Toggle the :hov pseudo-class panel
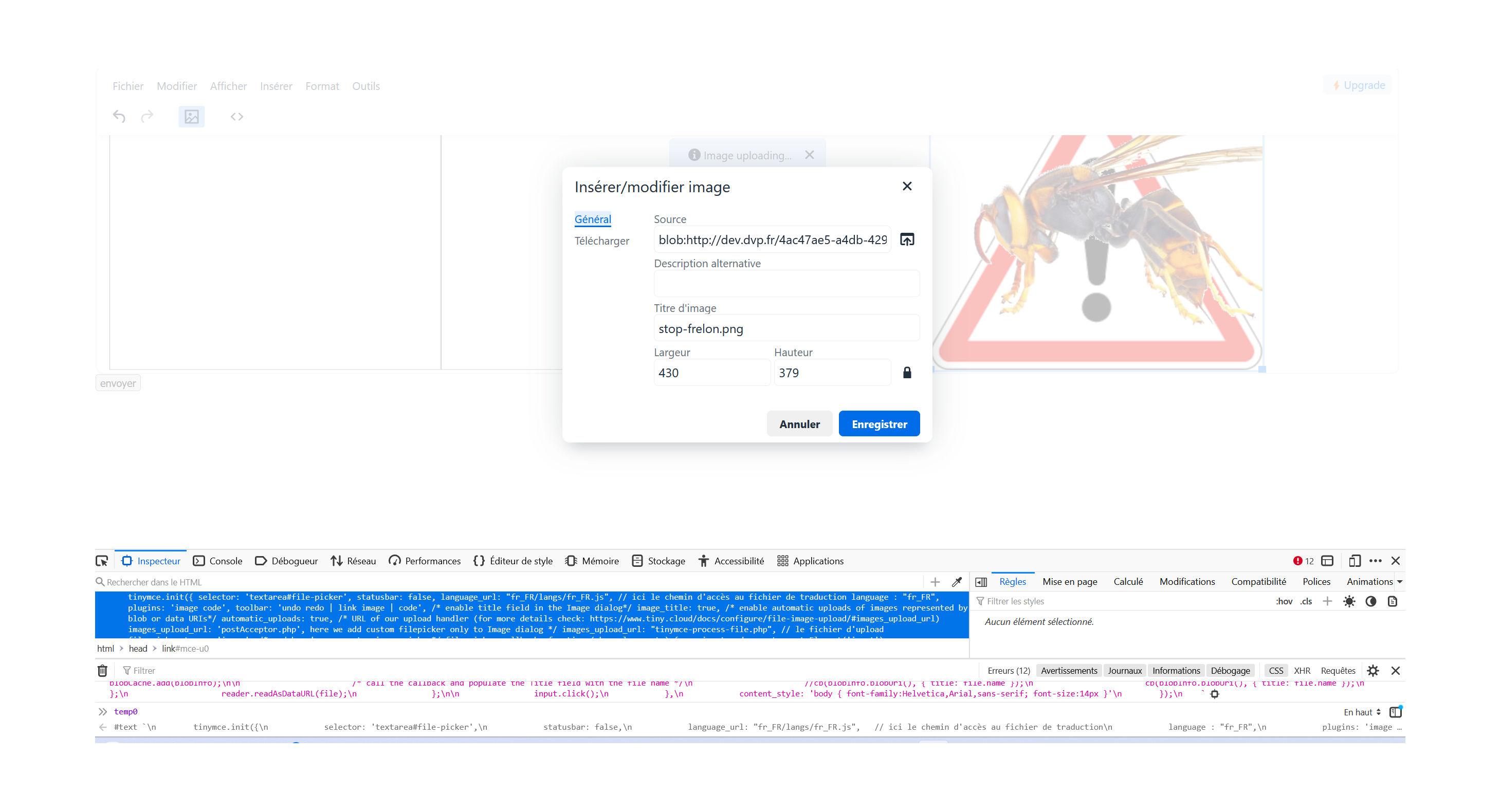Viewport: 1501px width, 812px height. point(1284,601)
